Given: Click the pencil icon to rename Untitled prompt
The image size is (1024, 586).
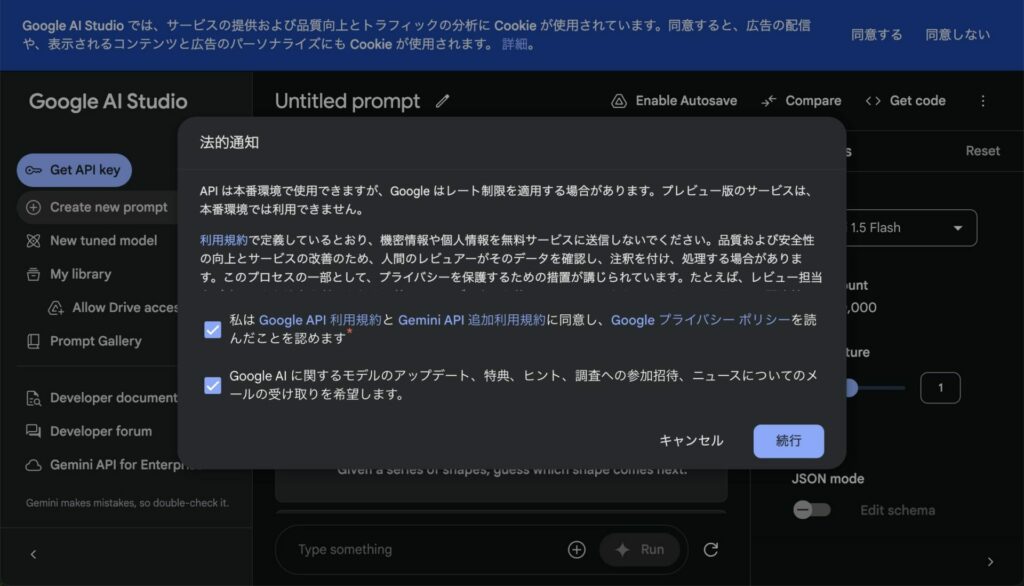Looking at the screenshot, I should [443, 101].
